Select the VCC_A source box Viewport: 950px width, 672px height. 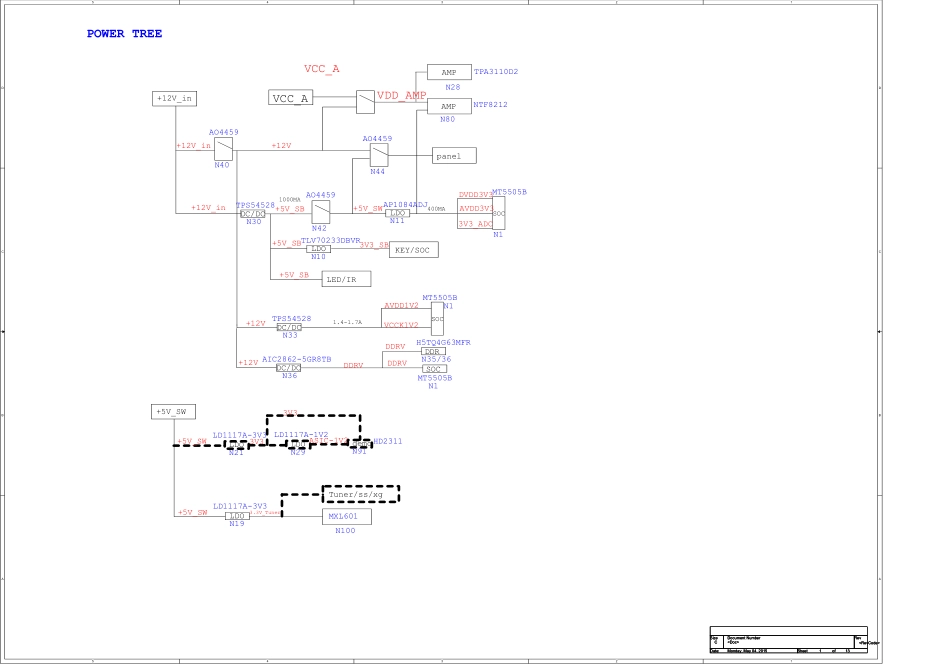pyautogui.click(x=291, y=97)
